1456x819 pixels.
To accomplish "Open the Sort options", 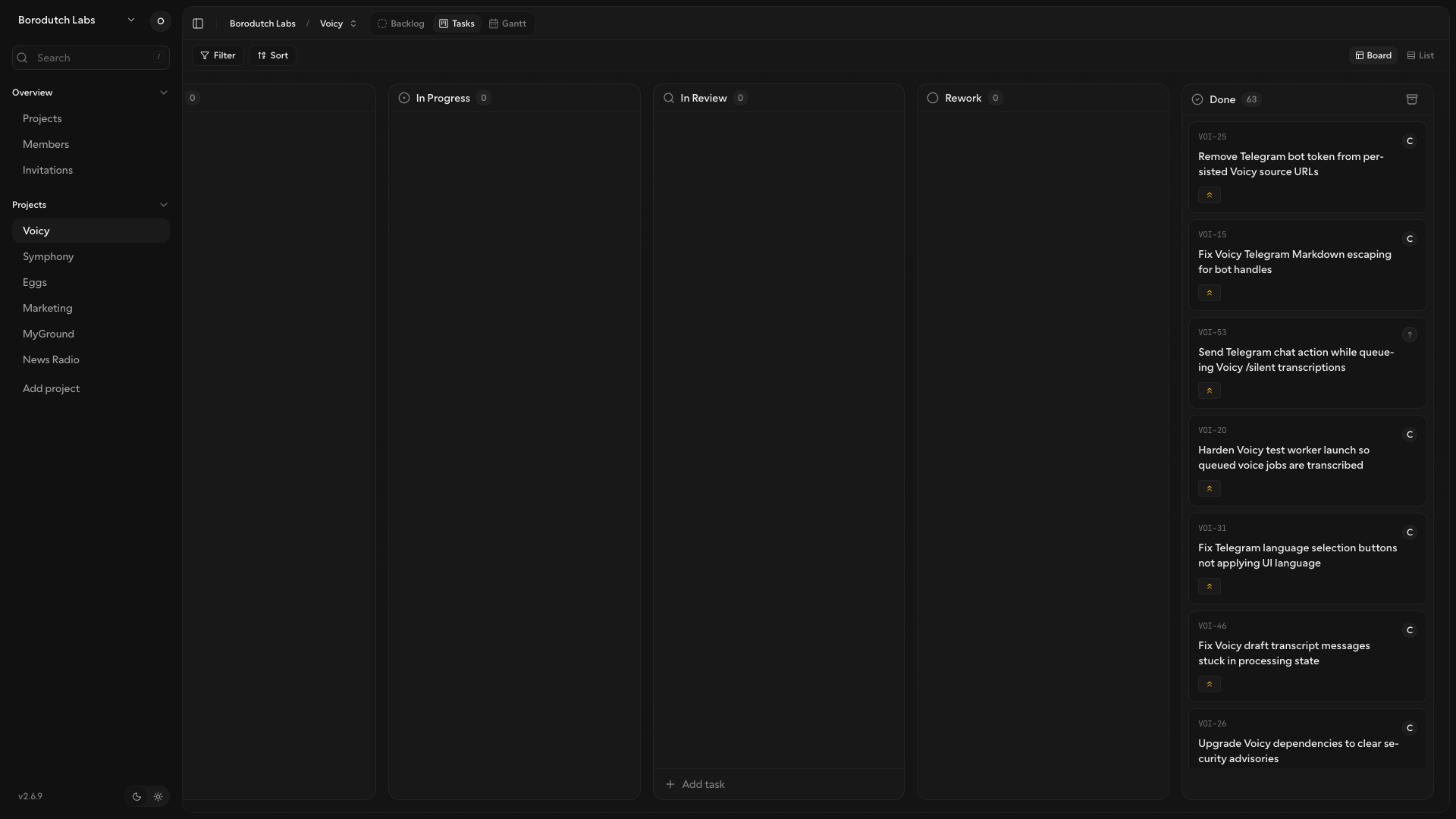I will point(272,55).
